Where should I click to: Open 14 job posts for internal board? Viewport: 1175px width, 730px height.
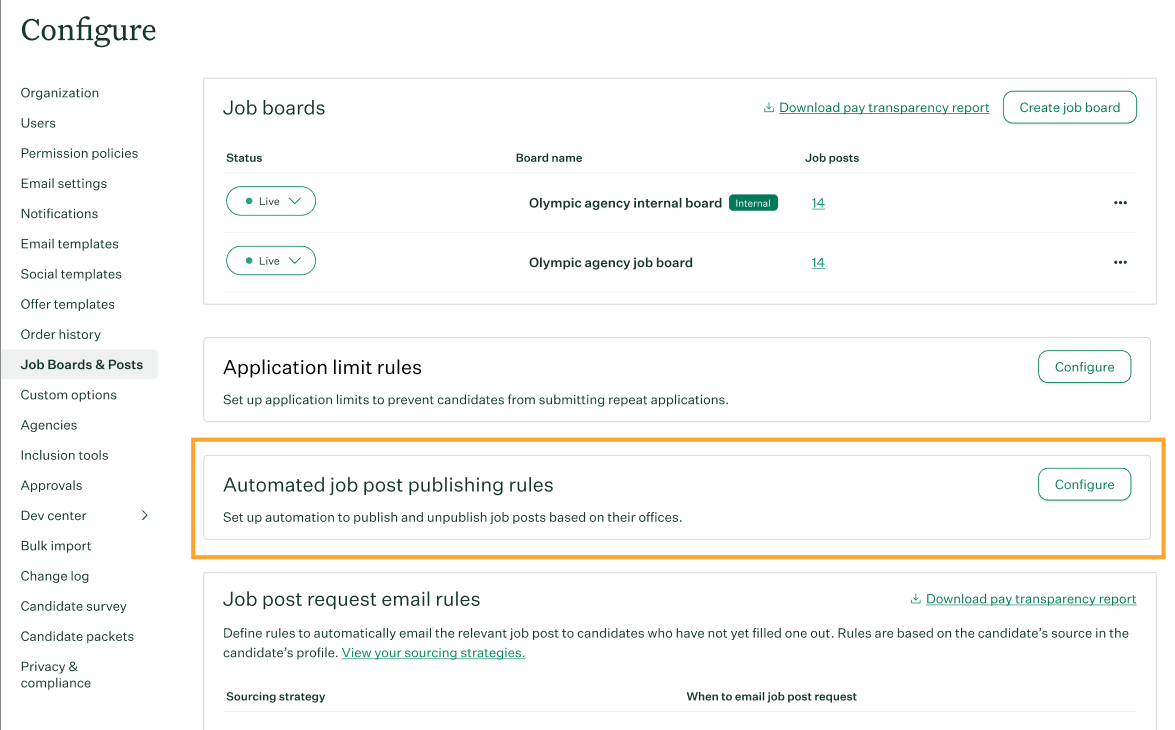pyautogui.click(x=818, y=202)
